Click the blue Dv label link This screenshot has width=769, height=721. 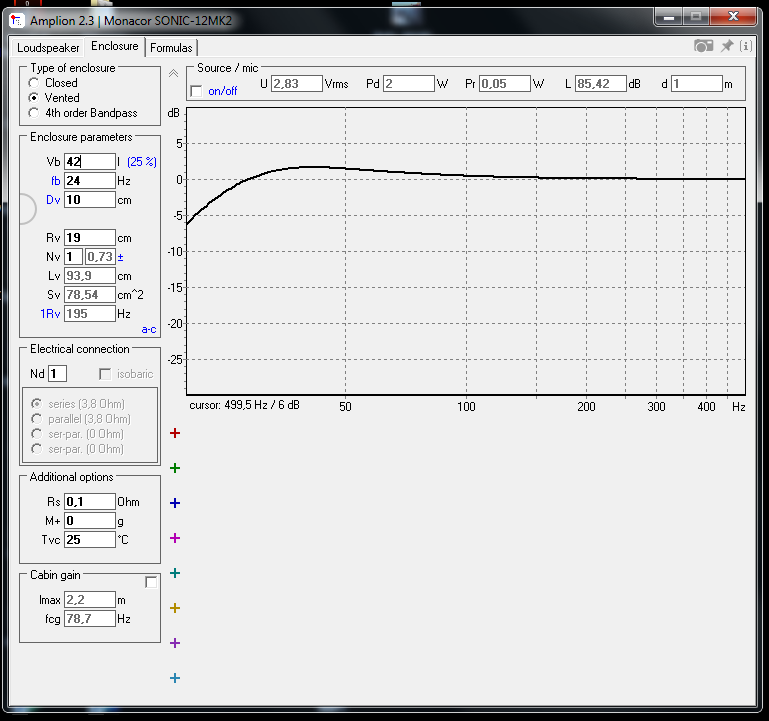pyautogui.click(x=53, y=200)
